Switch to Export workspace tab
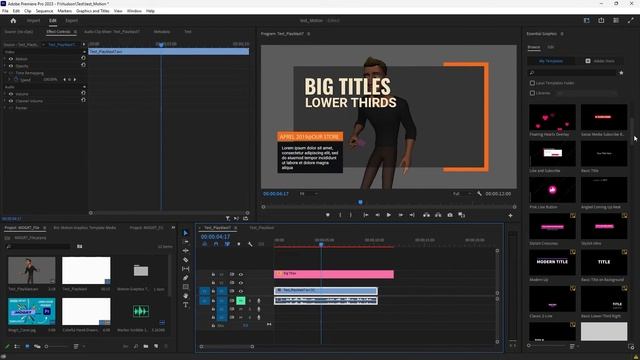Viewport: 640px width, 360px height. click(71, 20)
